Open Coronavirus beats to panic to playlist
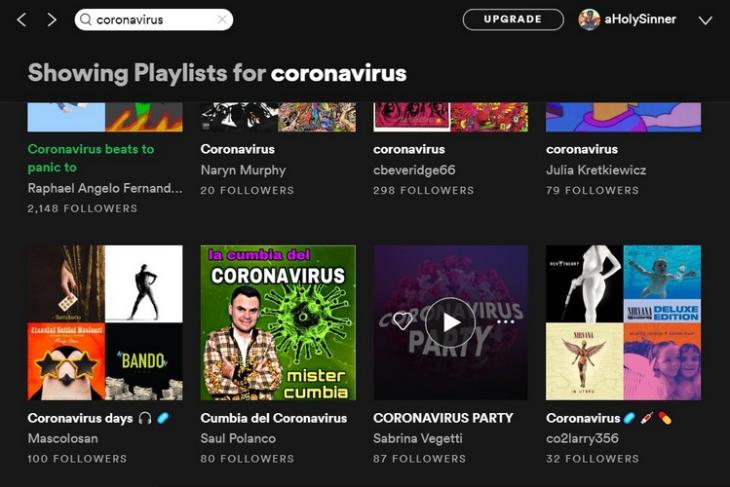Viewport: 730px width, 487px height. coord(91,158)
